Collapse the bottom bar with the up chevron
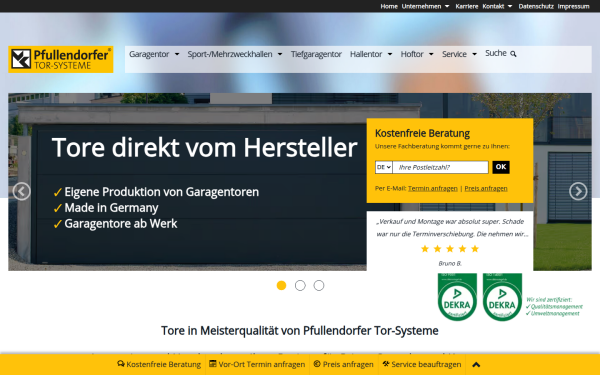Viewport: 600px width, 375px height. [x=476, y=365]
